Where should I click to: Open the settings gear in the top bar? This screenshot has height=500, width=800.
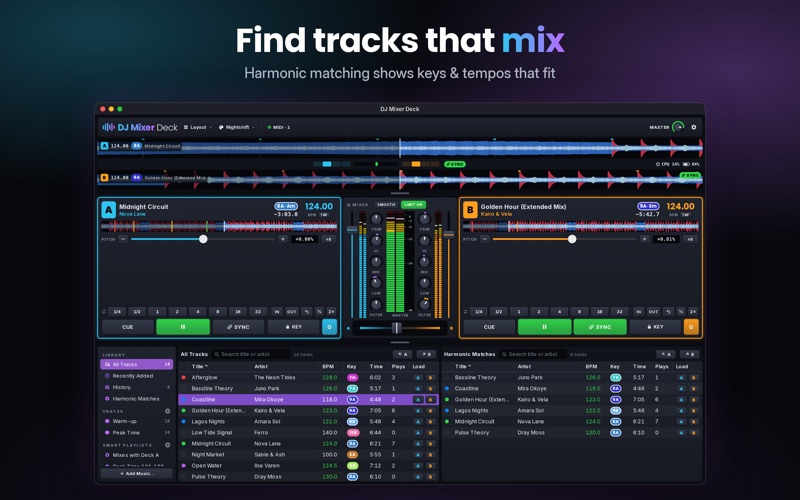(693, 127)
